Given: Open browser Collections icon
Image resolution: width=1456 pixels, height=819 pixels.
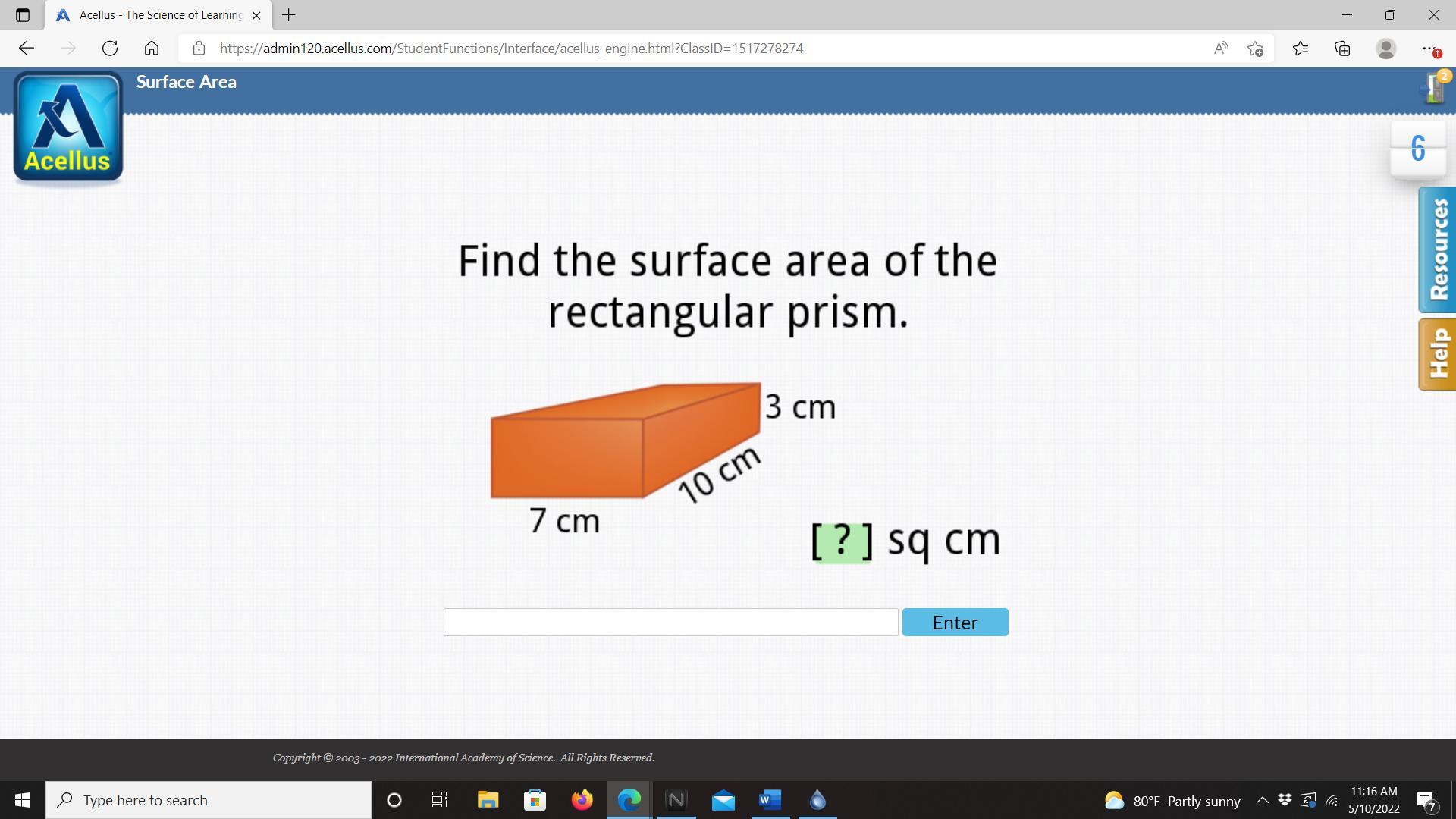Looking at the screenshot, I should pyautogui.click(x=1342, y=49).
